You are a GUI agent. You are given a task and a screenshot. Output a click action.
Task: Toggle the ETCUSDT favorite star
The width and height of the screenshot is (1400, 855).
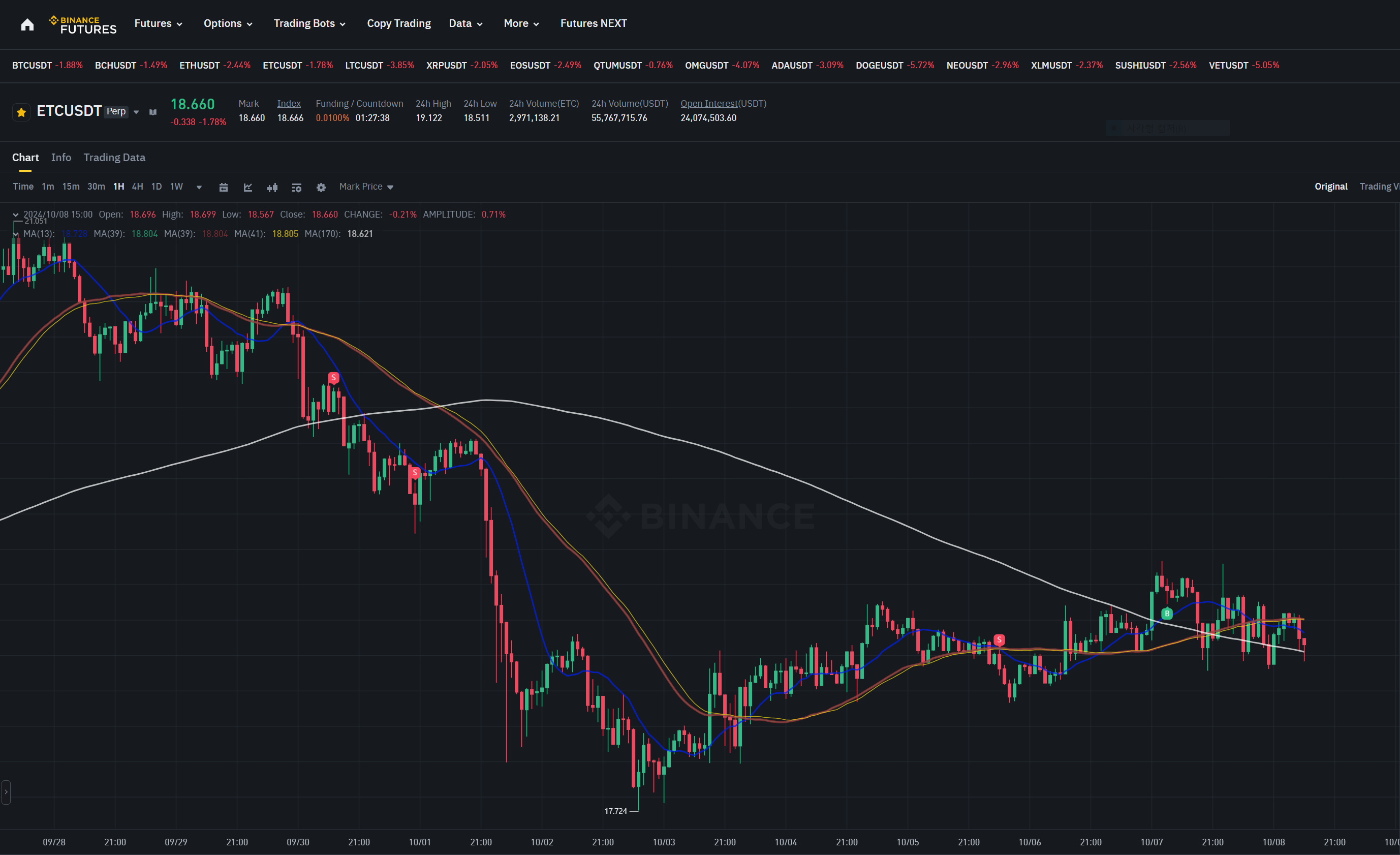click(21, 112)
